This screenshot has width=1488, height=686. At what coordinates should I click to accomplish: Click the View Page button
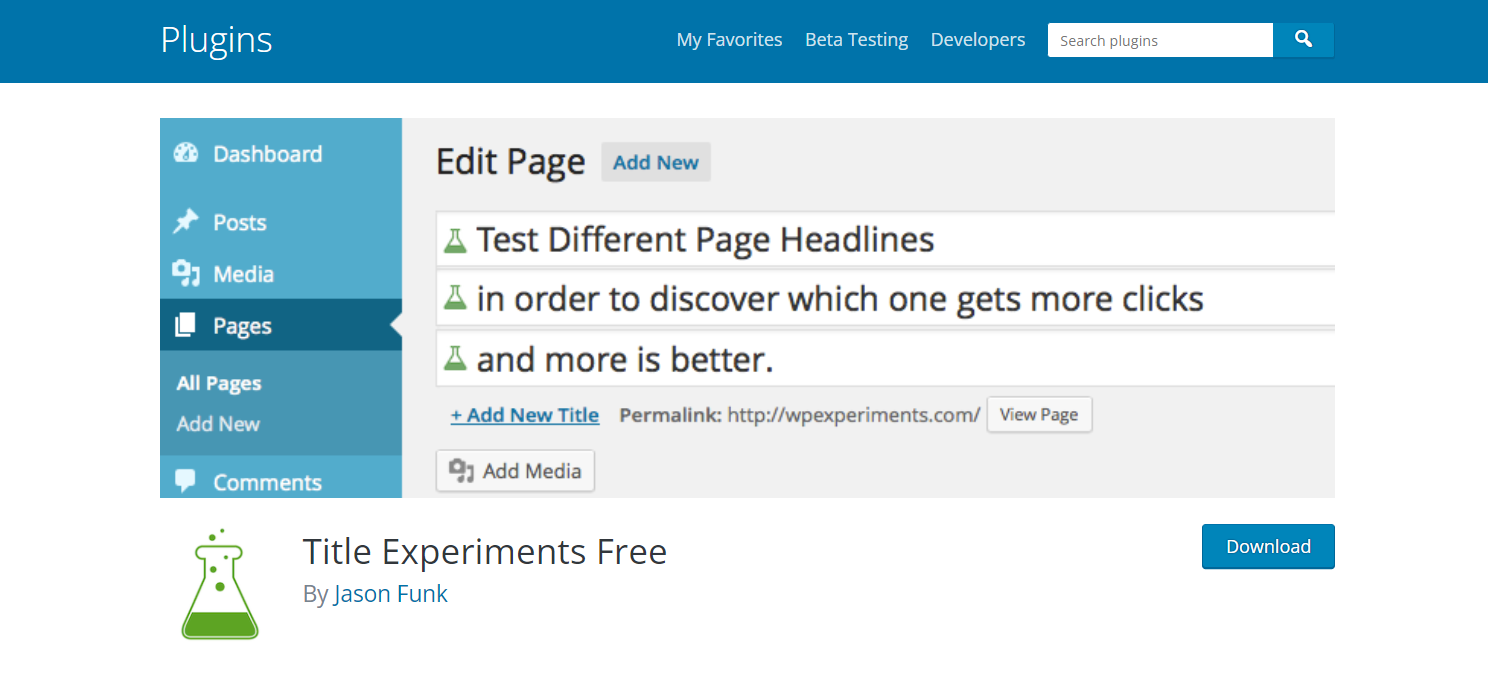pos(1039,414)
